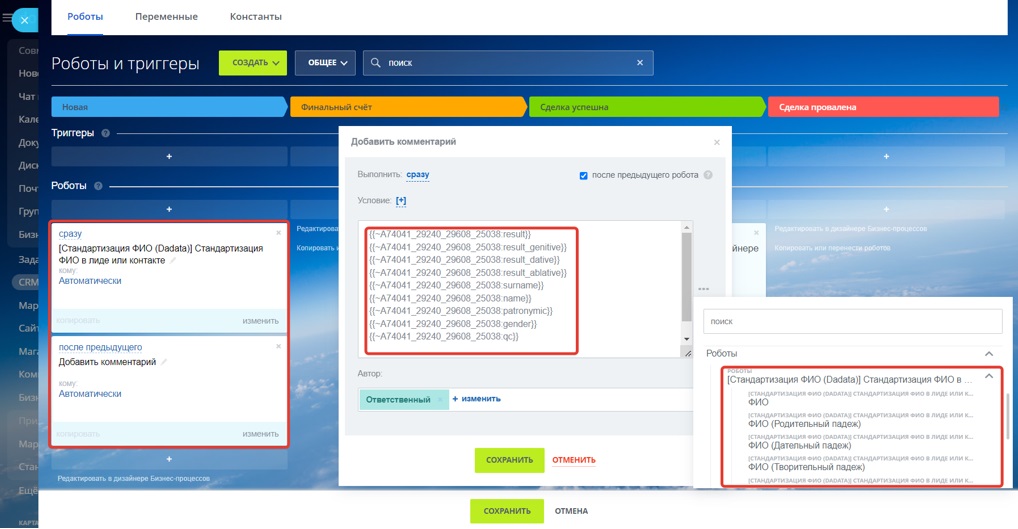This screenshot has height=529, width=1018.
Task: Click the help icon next to Роботы heading
Action: [98, 186]
